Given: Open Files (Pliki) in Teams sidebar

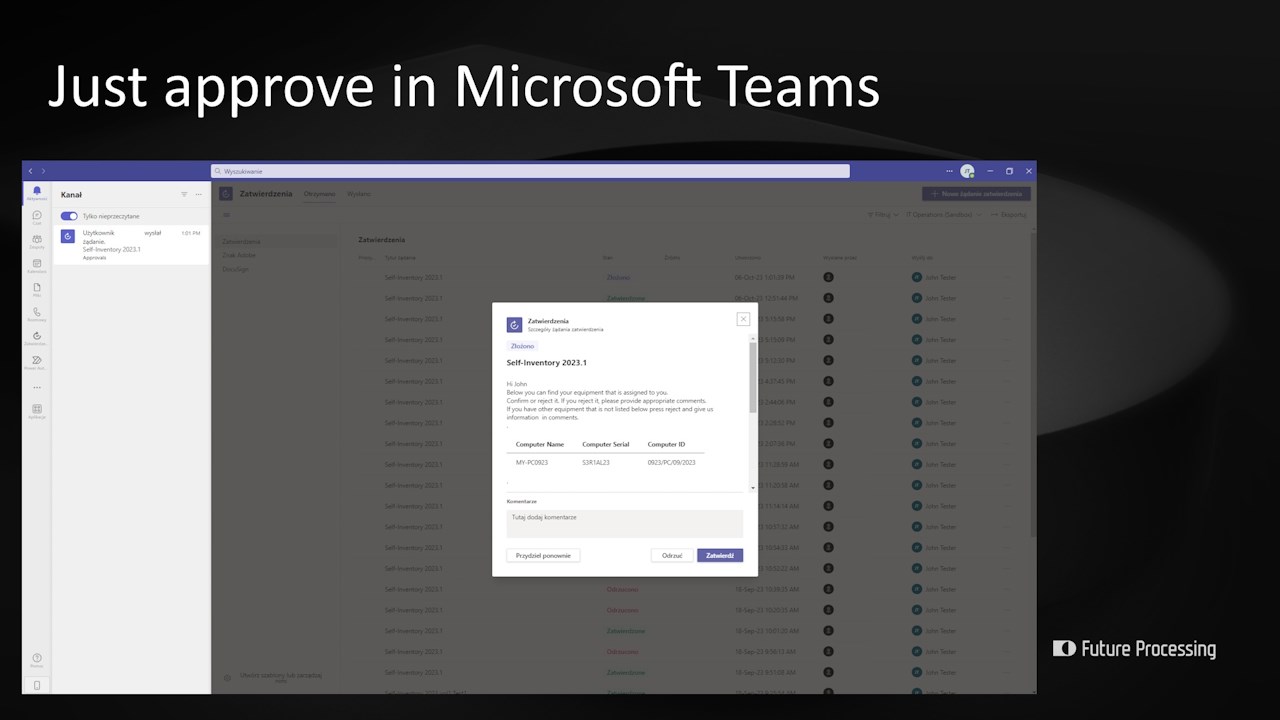Looking at the screenshot, I should (x=37, y=289).
